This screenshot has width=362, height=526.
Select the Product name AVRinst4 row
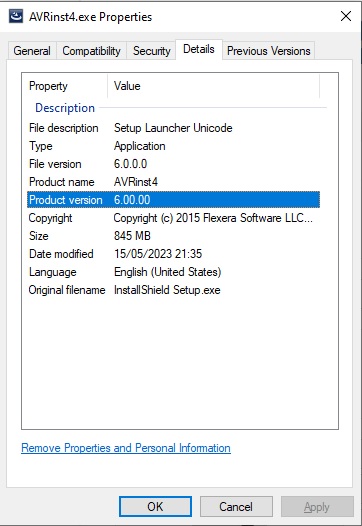[173, 182]
